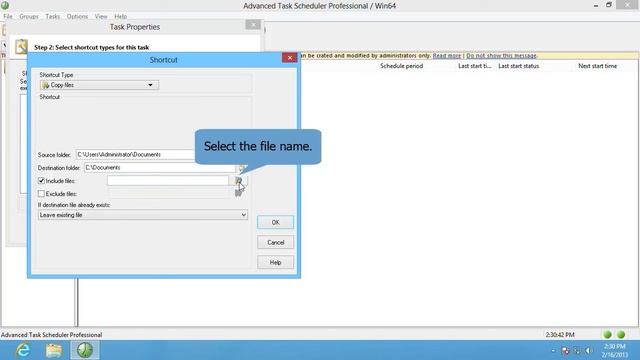Click the Destination folder path field
Image resolution: width=640 pixels, height=360 pixels.
tap(160, 168)
